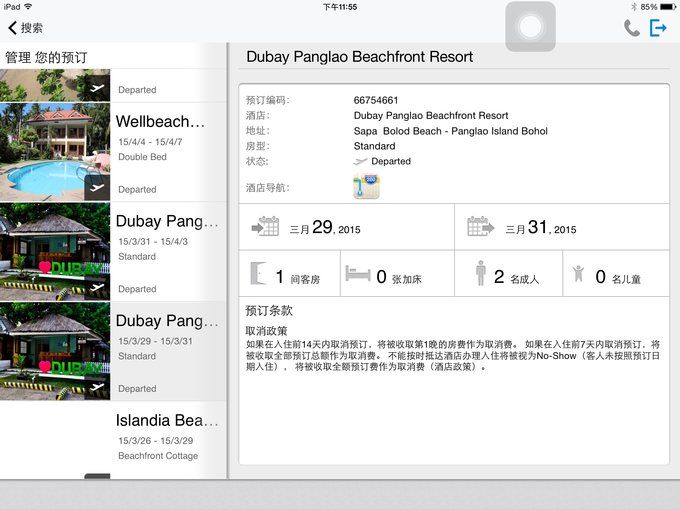Tap 三月 31, 2015 check-out date

(541, 227)
